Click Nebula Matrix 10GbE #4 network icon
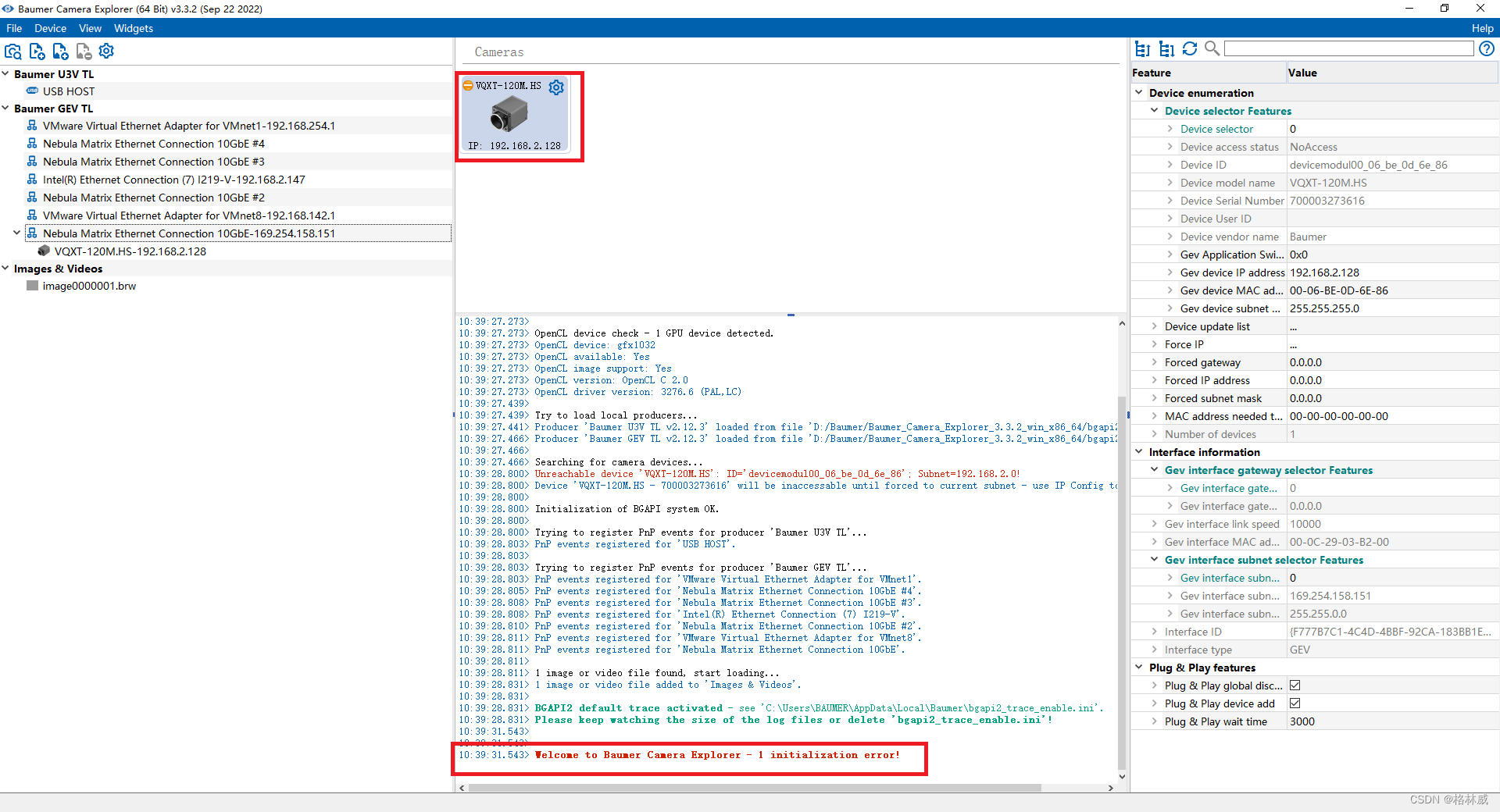 coord(32,144)
